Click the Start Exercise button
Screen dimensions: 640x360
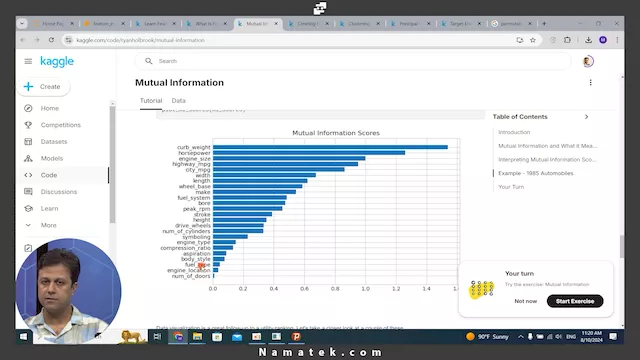click(x=575, y=301)
